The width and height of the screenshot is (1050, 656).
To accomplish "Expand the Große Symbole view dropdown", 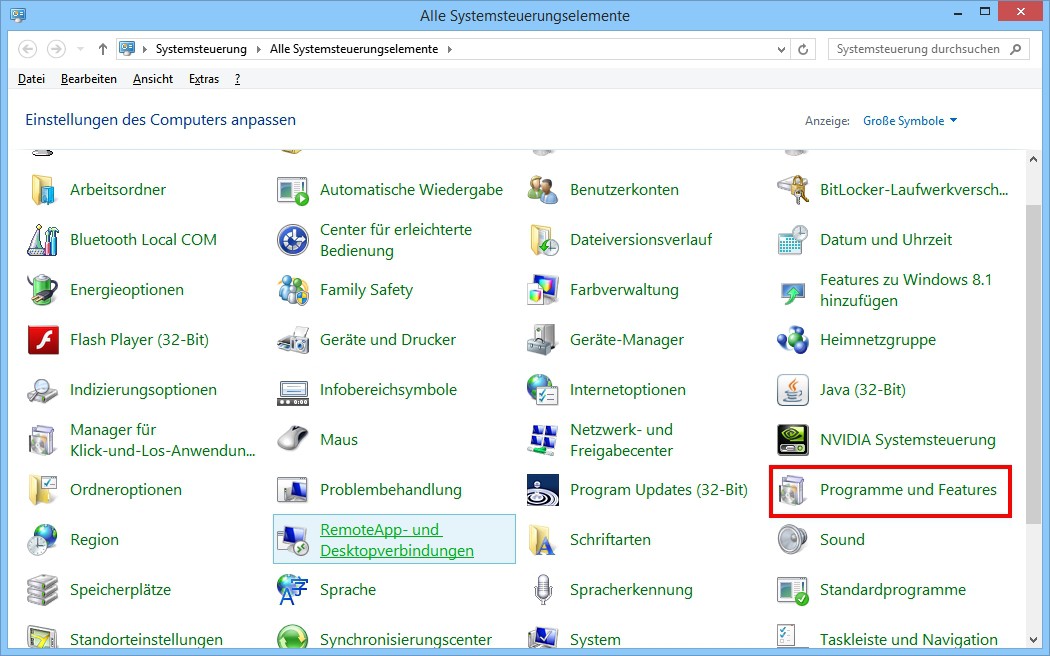I will click(909, 121).
